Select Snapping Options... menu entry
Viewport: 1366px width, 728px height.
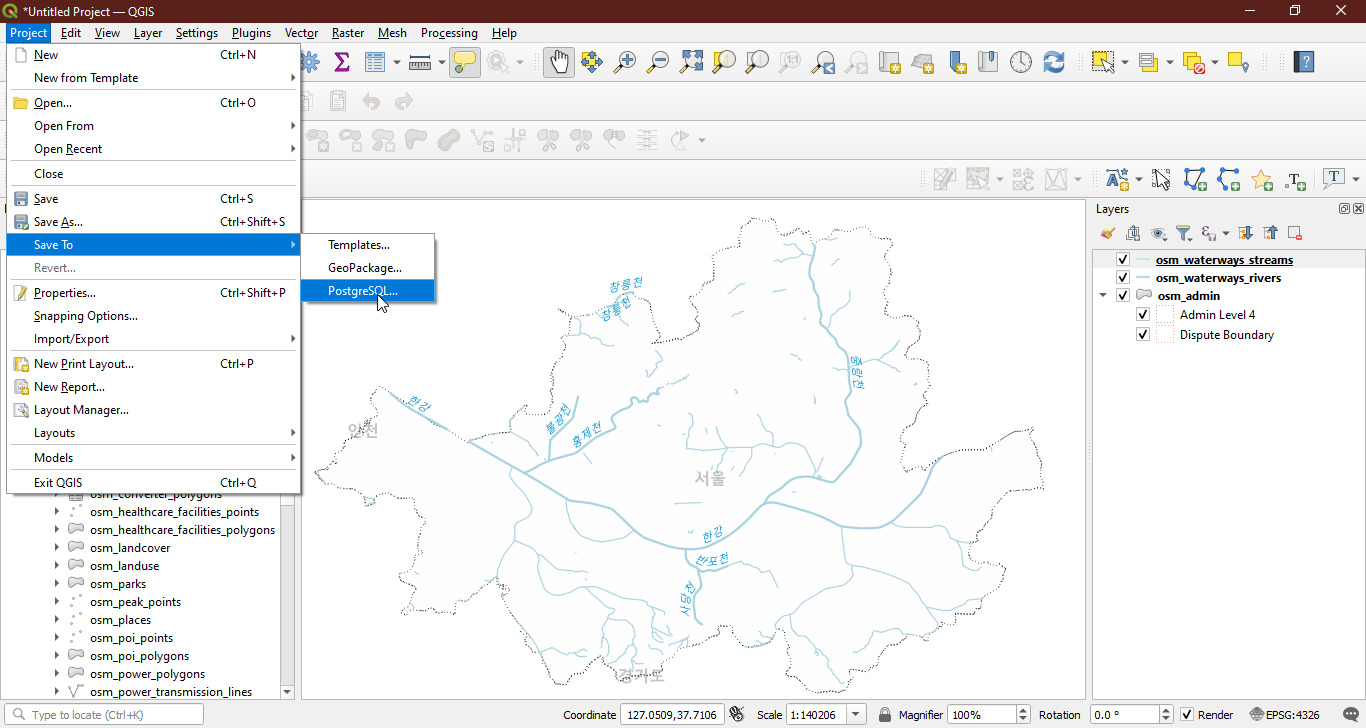[x=153, y=316]
